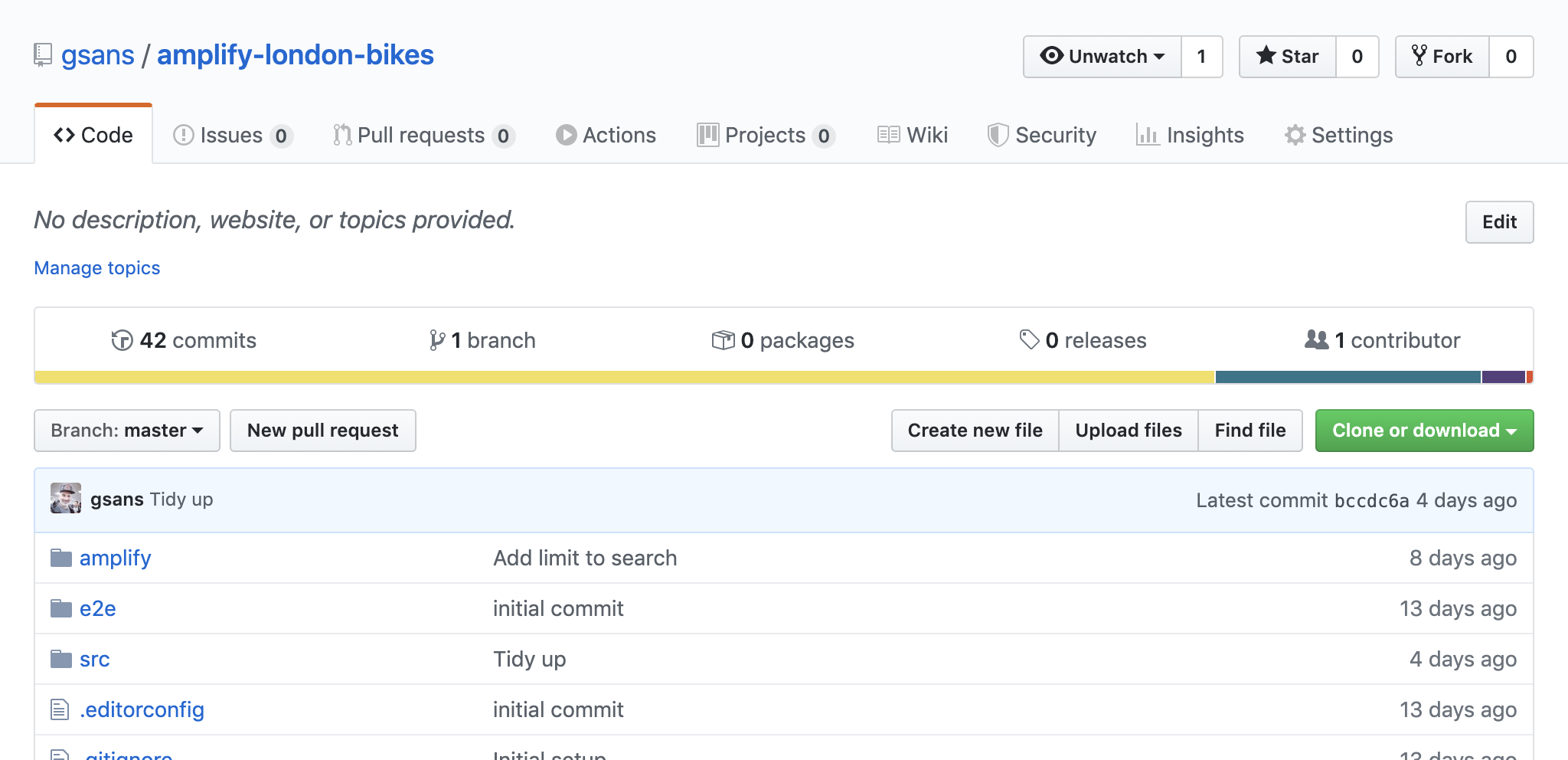
Task: Click the yellow language bar segment
Action: tap(624, 377)
